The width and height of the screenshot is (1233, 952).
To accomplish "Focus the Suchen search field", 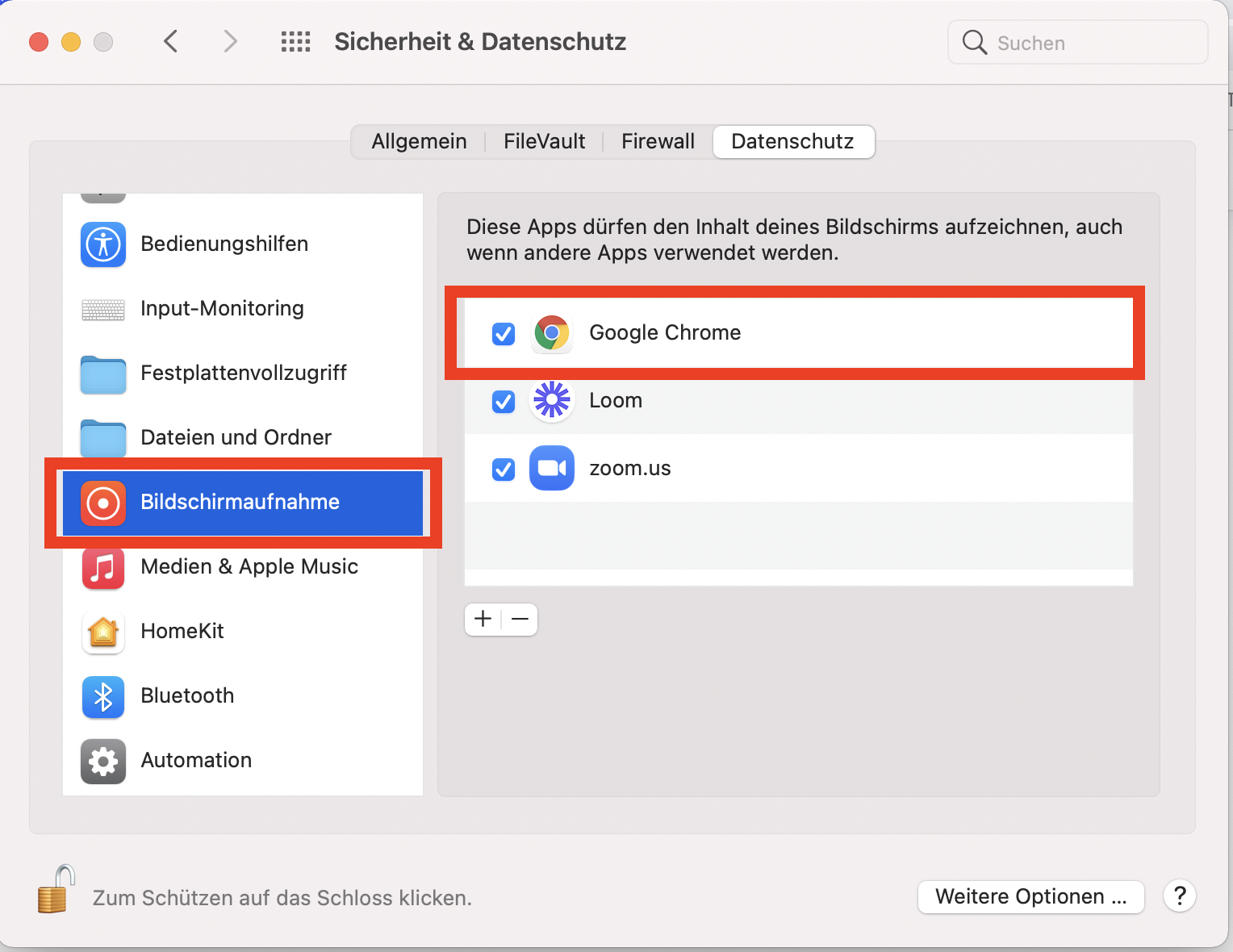I will point(1078,43).
